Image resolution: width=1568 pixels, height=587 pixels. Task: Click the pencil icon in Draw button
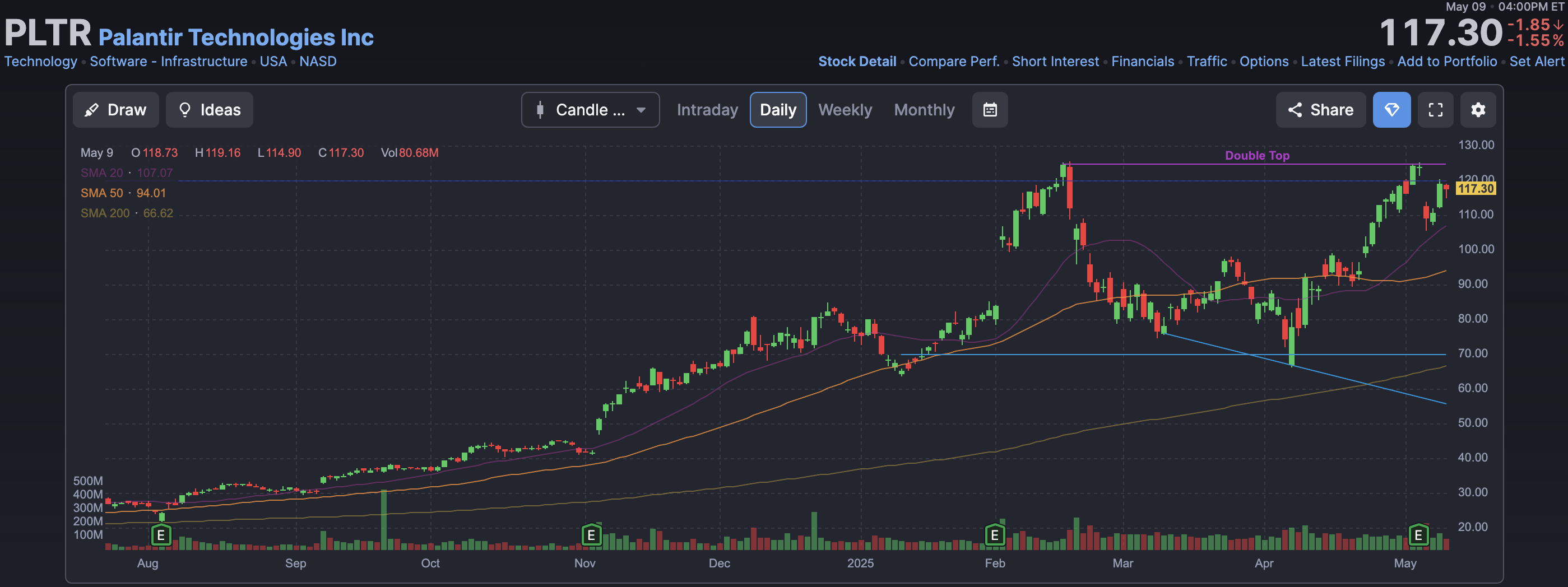tap(91, 110)
